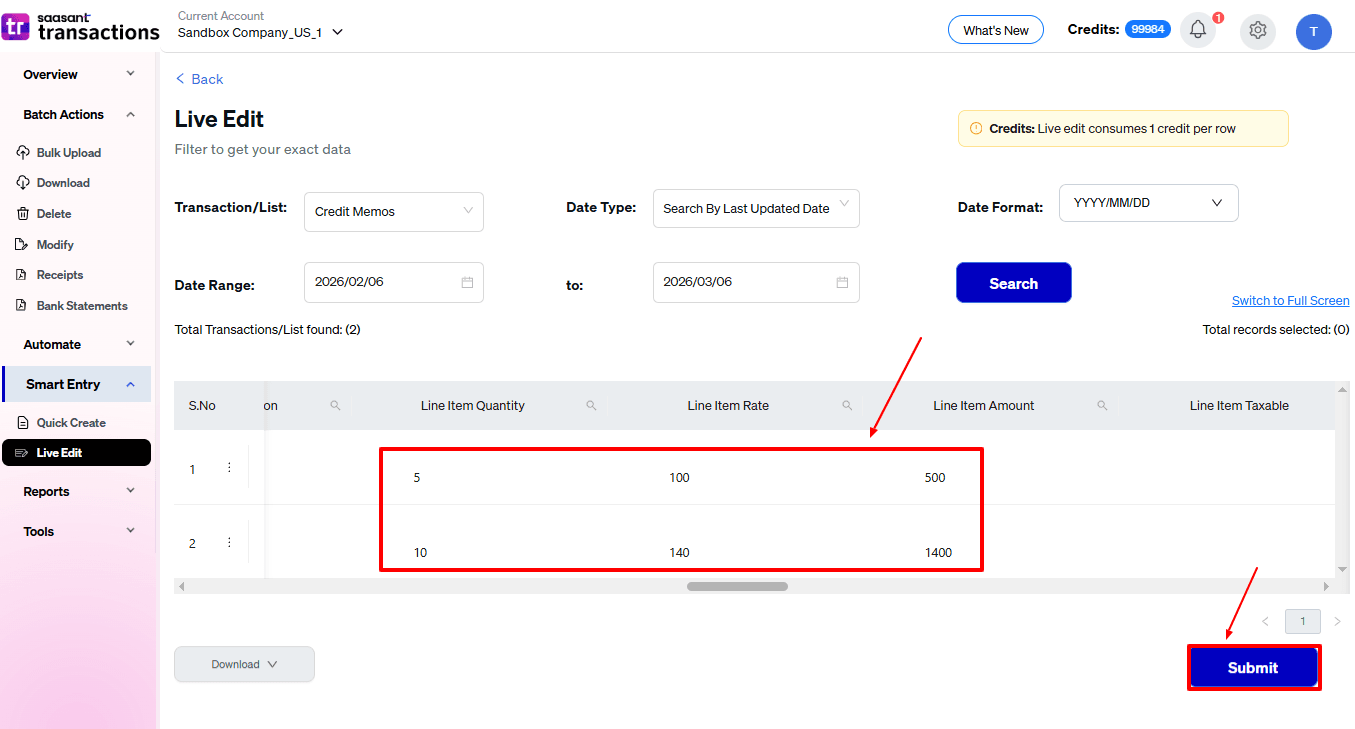The width and height of the screenshot is (1355, 729).
Task: Click the user avatar 'T' icon
Action: pyautogui.click(x=1313, y=31)
